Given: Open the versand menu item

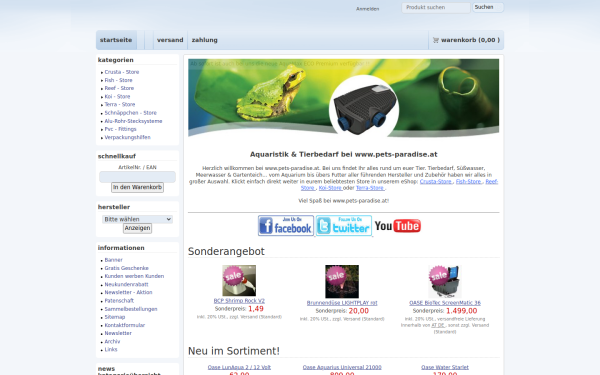Looking at the screenshot, I should click(x=170, y=40).
